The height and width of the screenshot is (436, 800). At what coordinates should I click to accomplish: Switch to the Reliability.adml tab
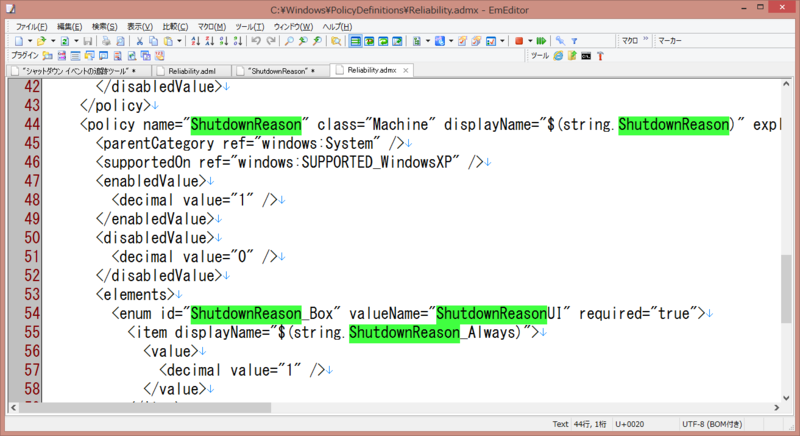[192, 71]
